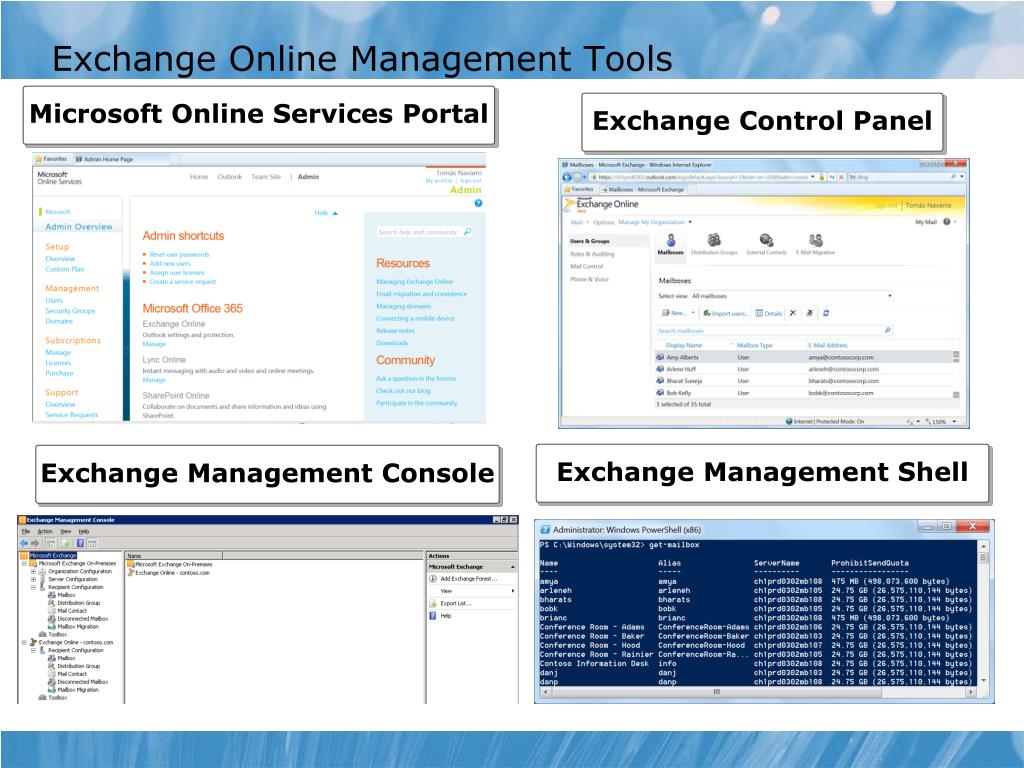This screenshot has width=1024, height=768.
Task: Open the Select view All mailboxes dropdown
Action: click(792, 296)
